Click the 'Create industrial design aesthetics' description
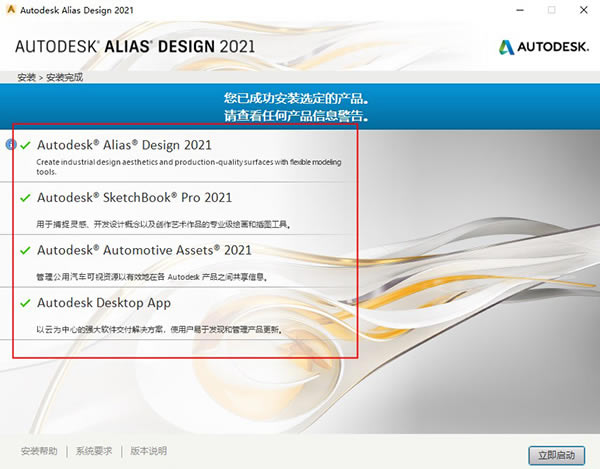This screenshot has width=600, height=469. (189, 167)
